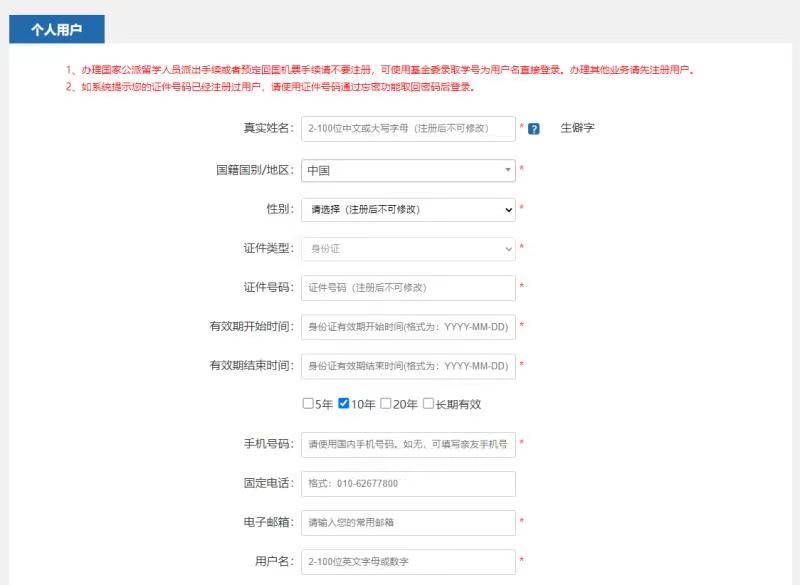
Task: Open the 国籍国别/地区 dropdown showing 中国
Action: [x=408, y=169]
